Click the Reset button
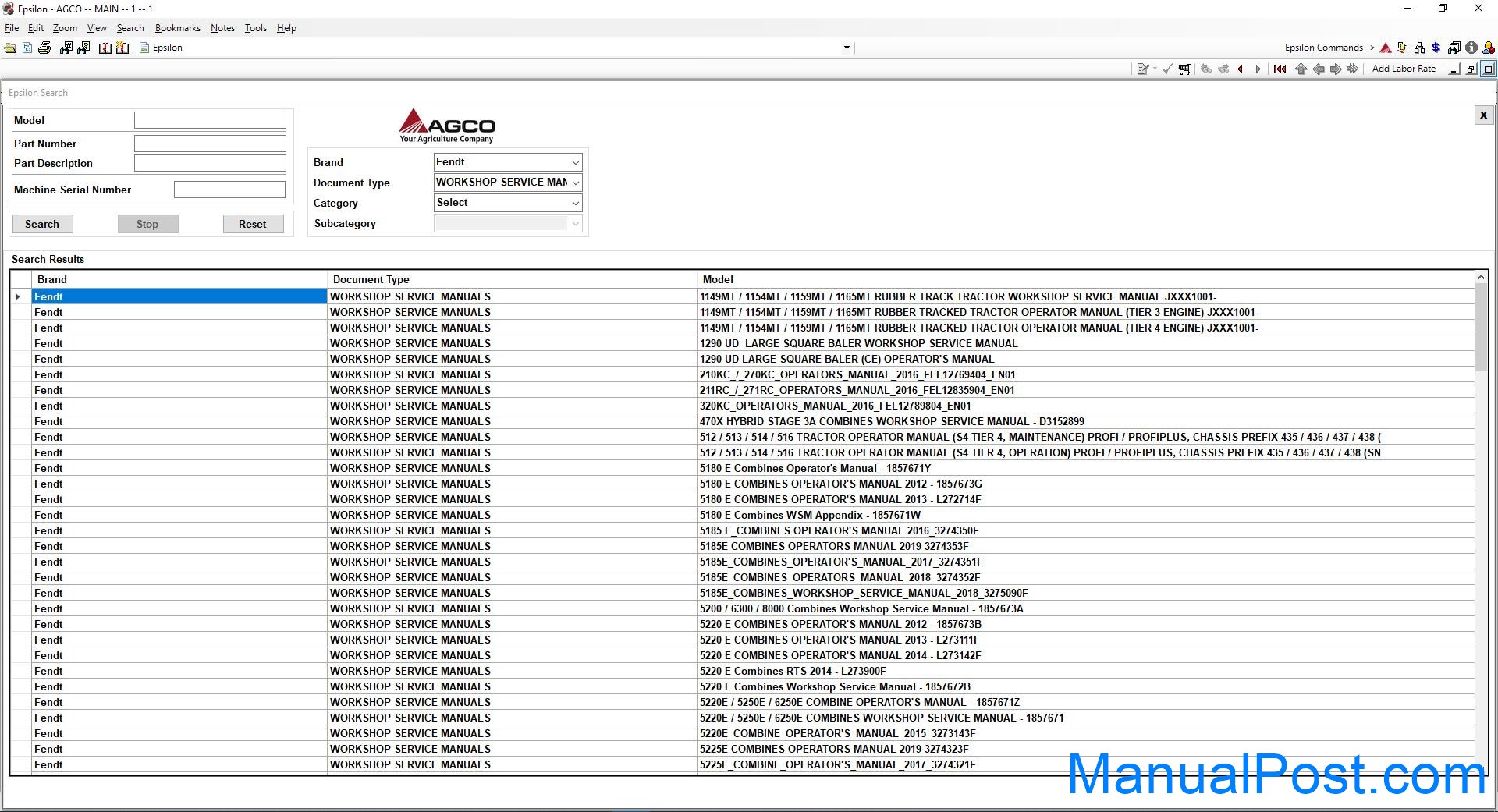 coord(253,224)
